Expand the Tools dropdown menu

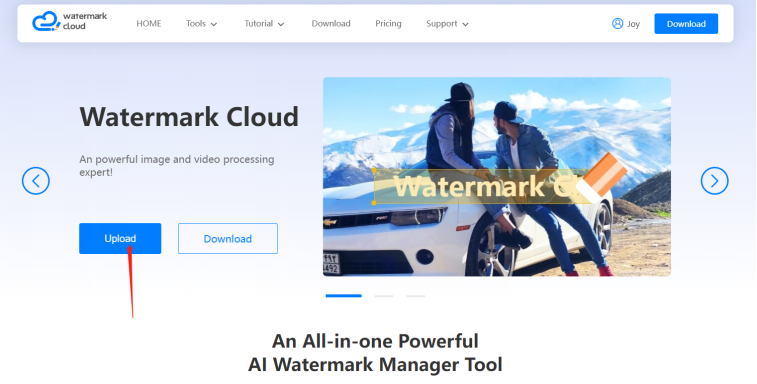click(202, 24)
